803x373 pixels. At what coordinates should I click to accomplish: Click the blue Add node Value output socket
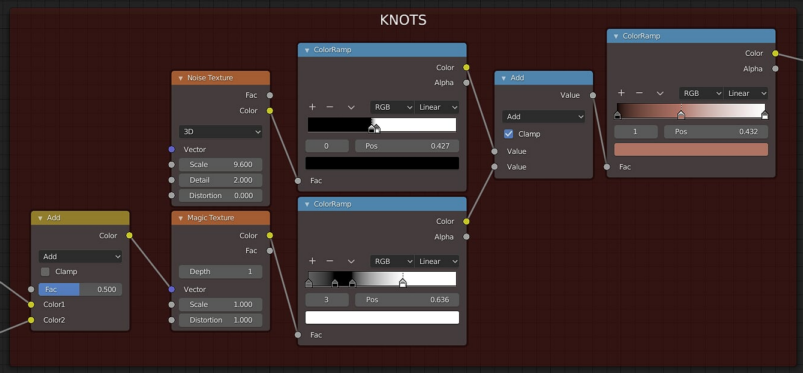point(593,95)
